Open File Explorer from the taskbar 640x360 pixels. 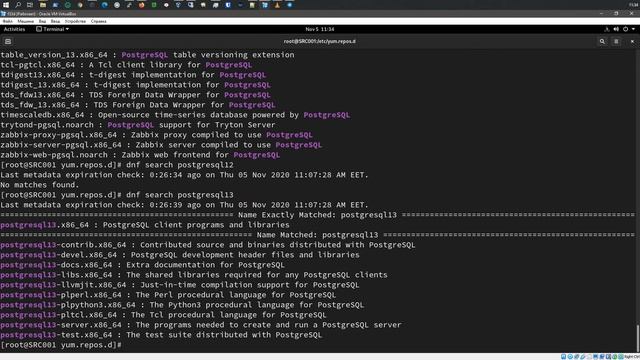coord(43,5)
